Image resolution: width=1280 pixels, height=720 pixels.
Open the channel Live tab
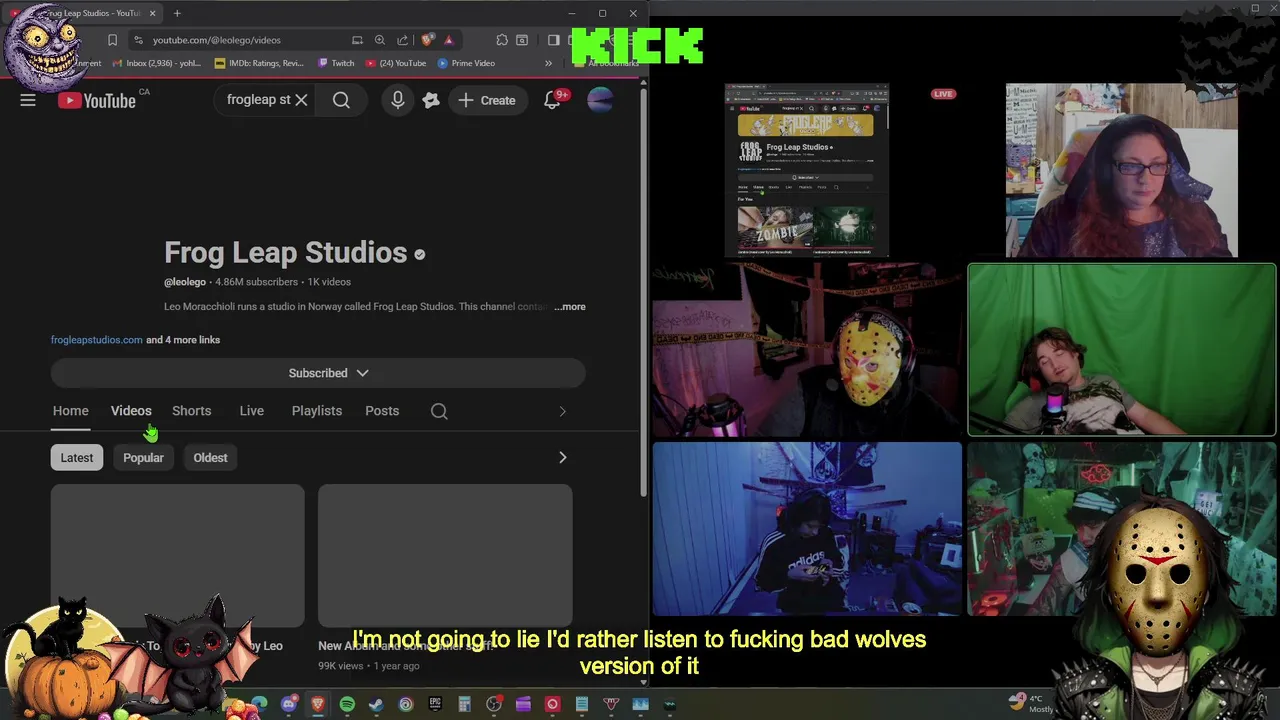252,411
